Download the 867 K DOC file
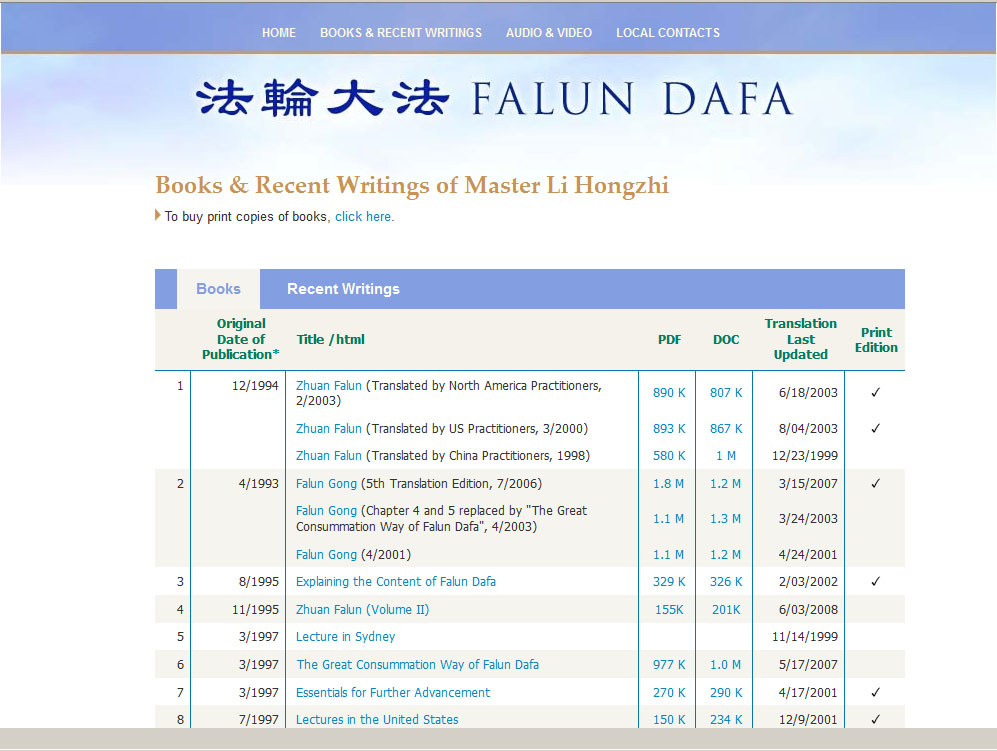The image size is (997, 751). click(x=725, y=429)
